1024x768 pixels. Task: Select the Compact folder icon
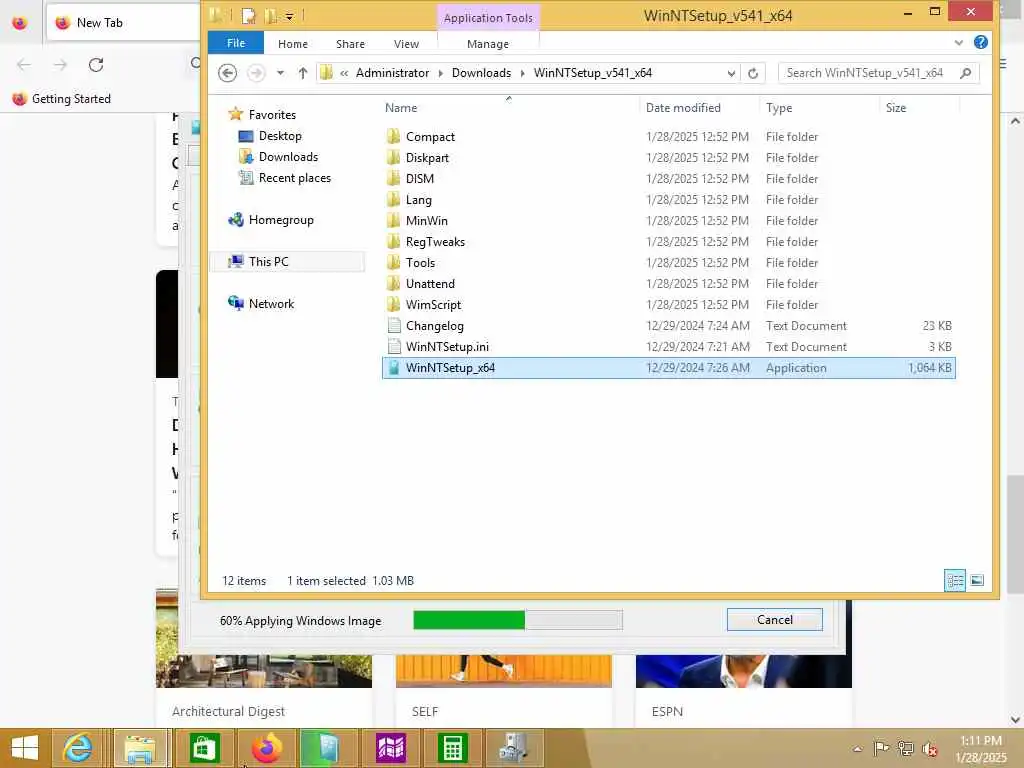coord(393,136)
